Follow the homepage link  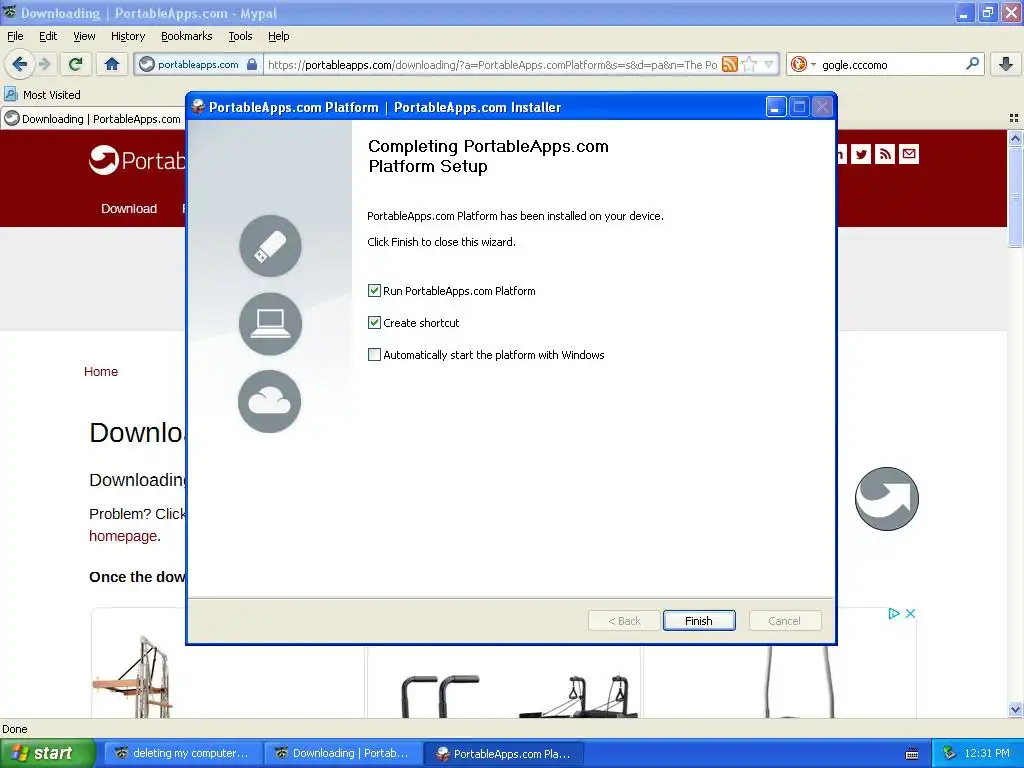pyautogui.click(x=123, y=536)
